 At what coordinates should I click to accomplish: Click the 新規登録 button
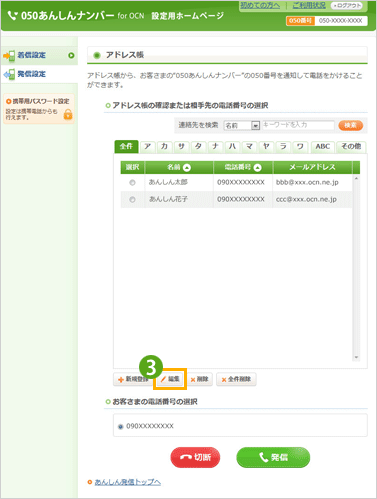tap(133, 379)
